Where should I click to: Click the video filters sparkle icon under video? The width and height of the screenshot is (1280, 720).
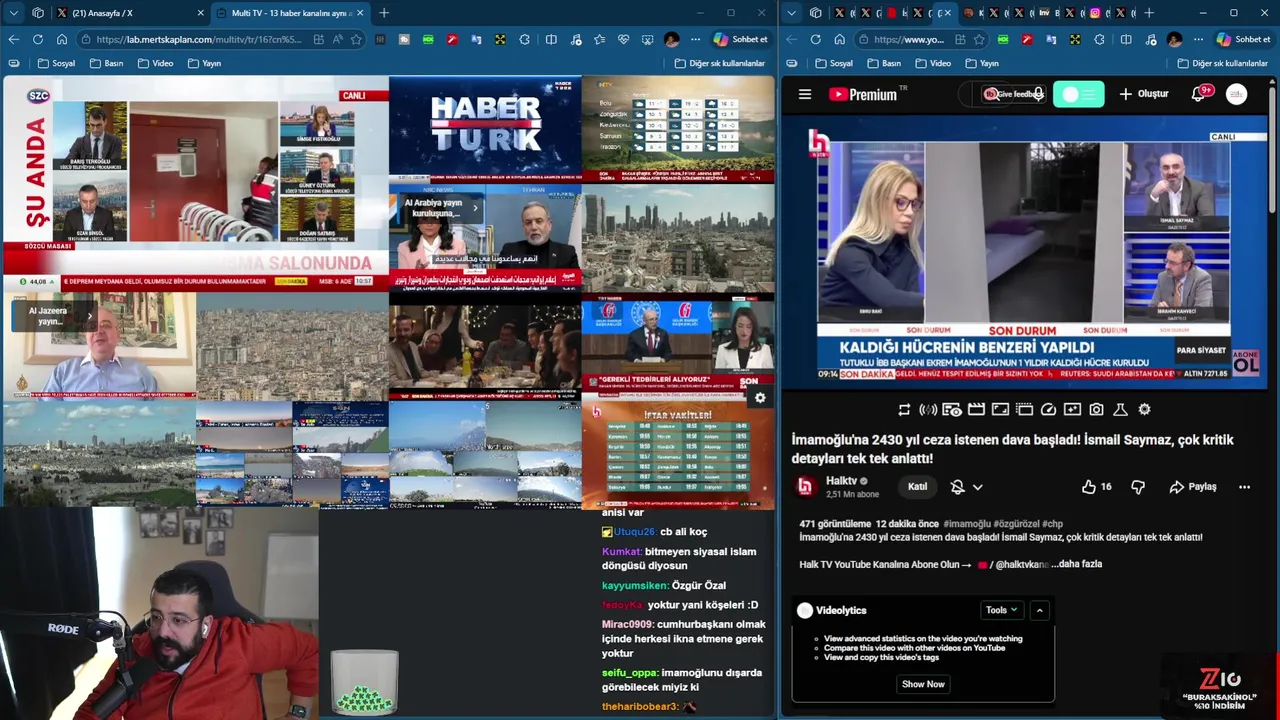pyautogui.click(x=1072, y=409)
